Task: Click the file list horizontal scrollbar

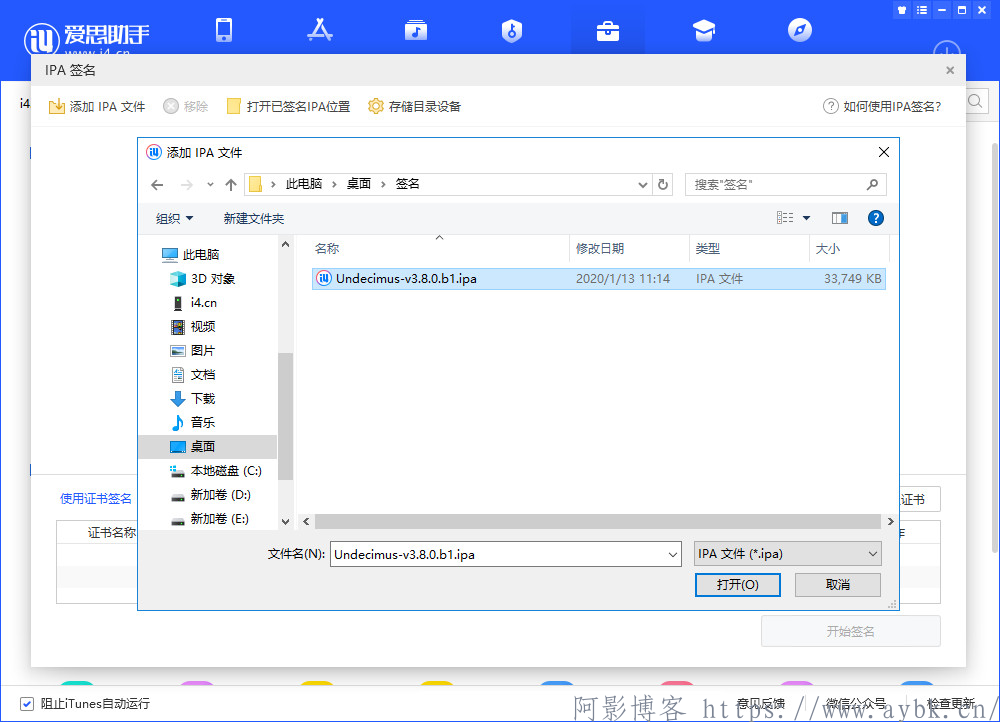Action: tap(598, 522)
